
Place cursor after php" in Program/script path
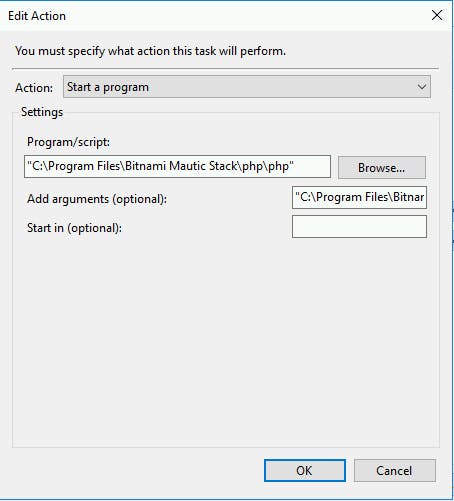coord(295,166)
